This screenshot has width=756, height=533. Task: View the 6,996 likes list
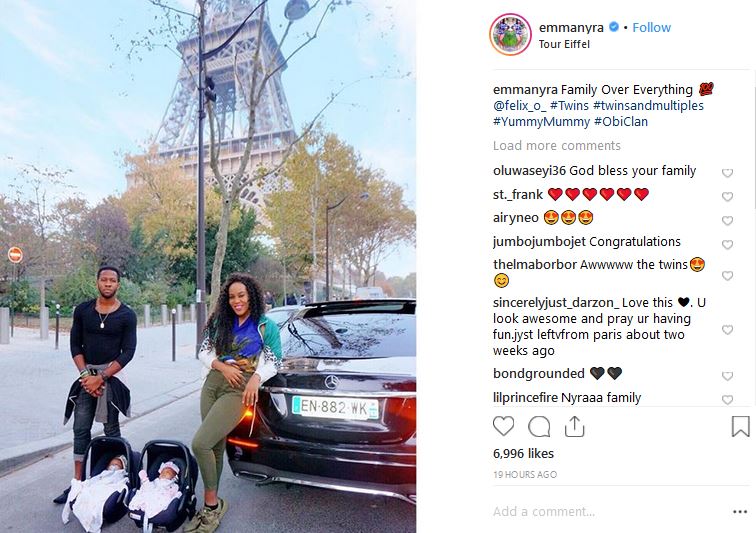point(523,453)
